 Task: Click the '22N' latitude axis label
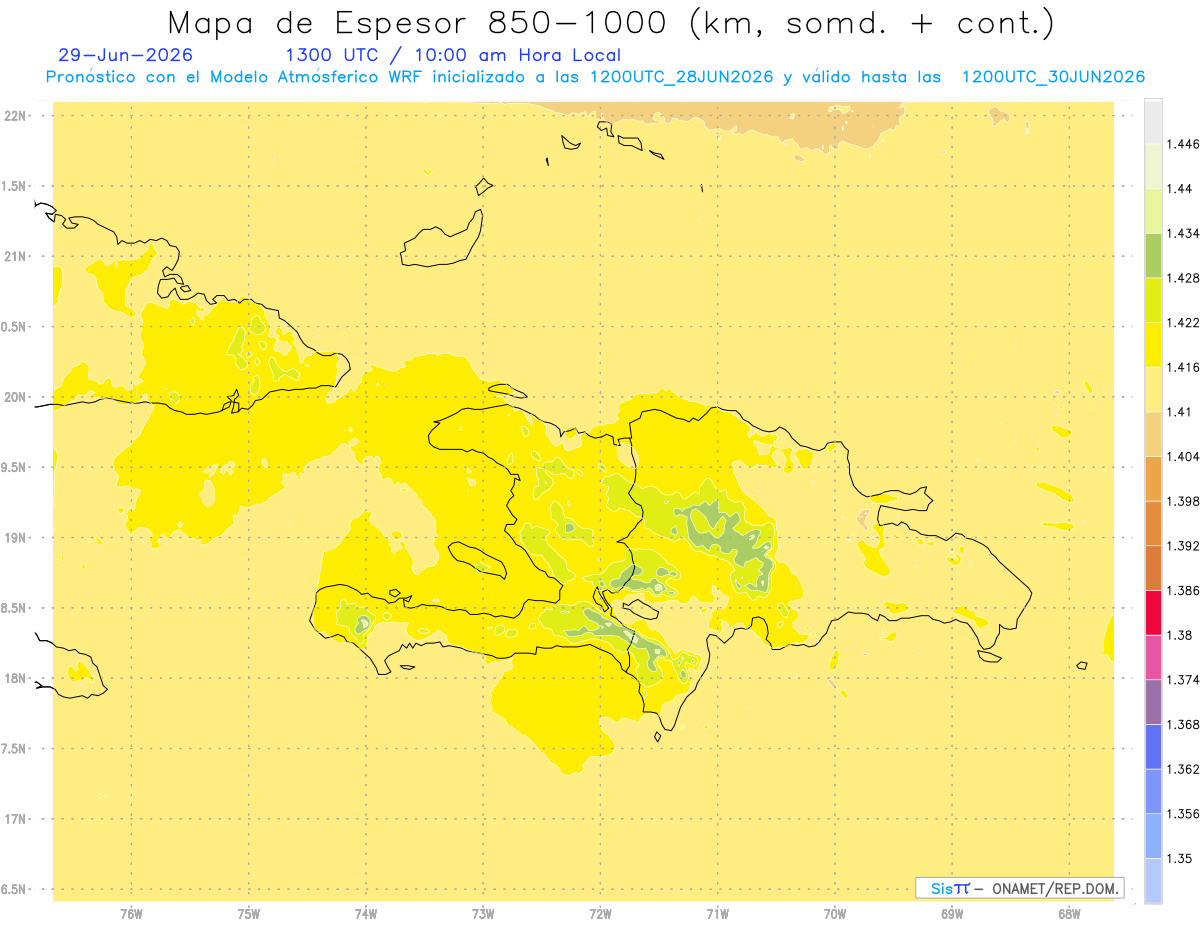tap(15, 116)
